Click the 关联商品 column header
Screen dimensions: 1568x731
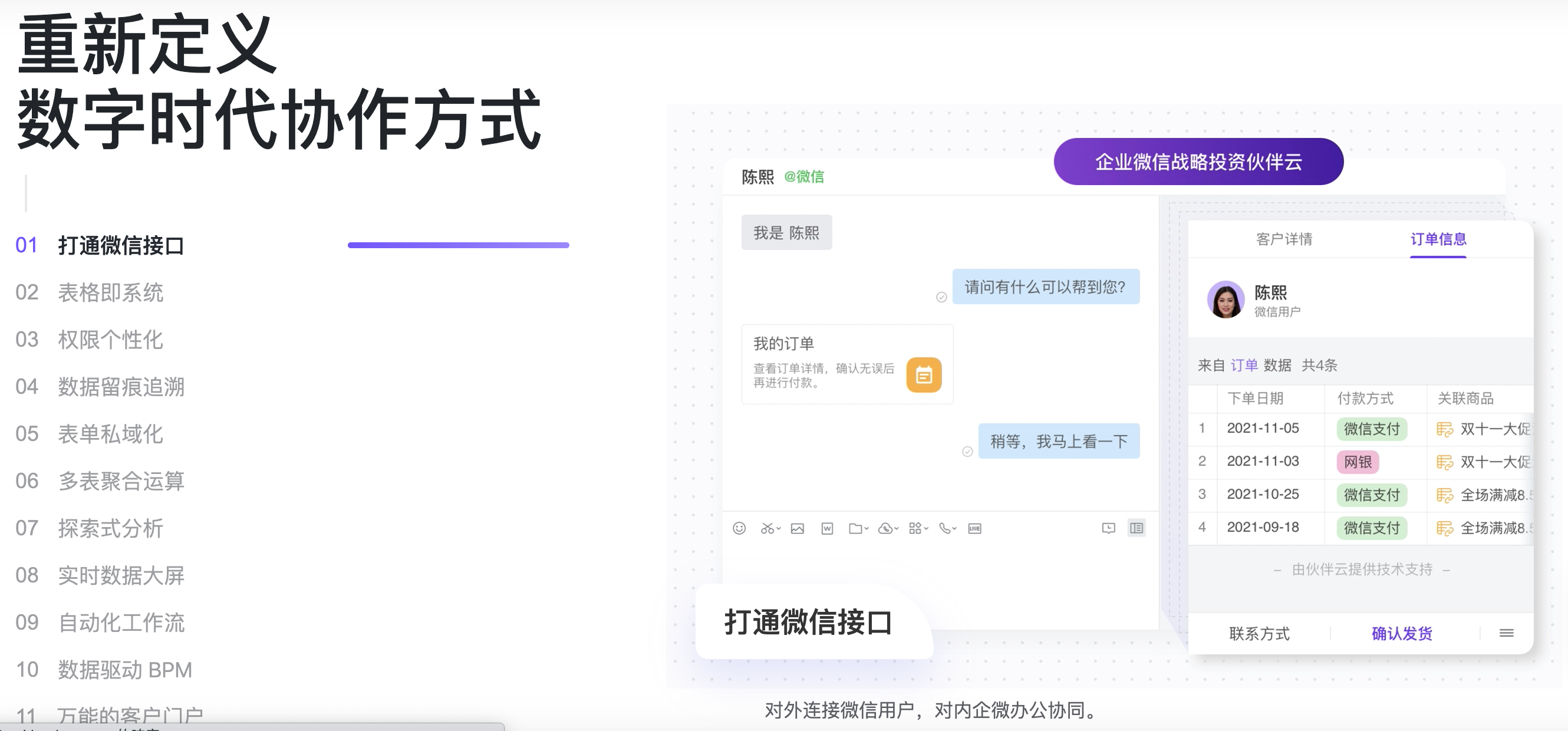tap(1466, 399)
